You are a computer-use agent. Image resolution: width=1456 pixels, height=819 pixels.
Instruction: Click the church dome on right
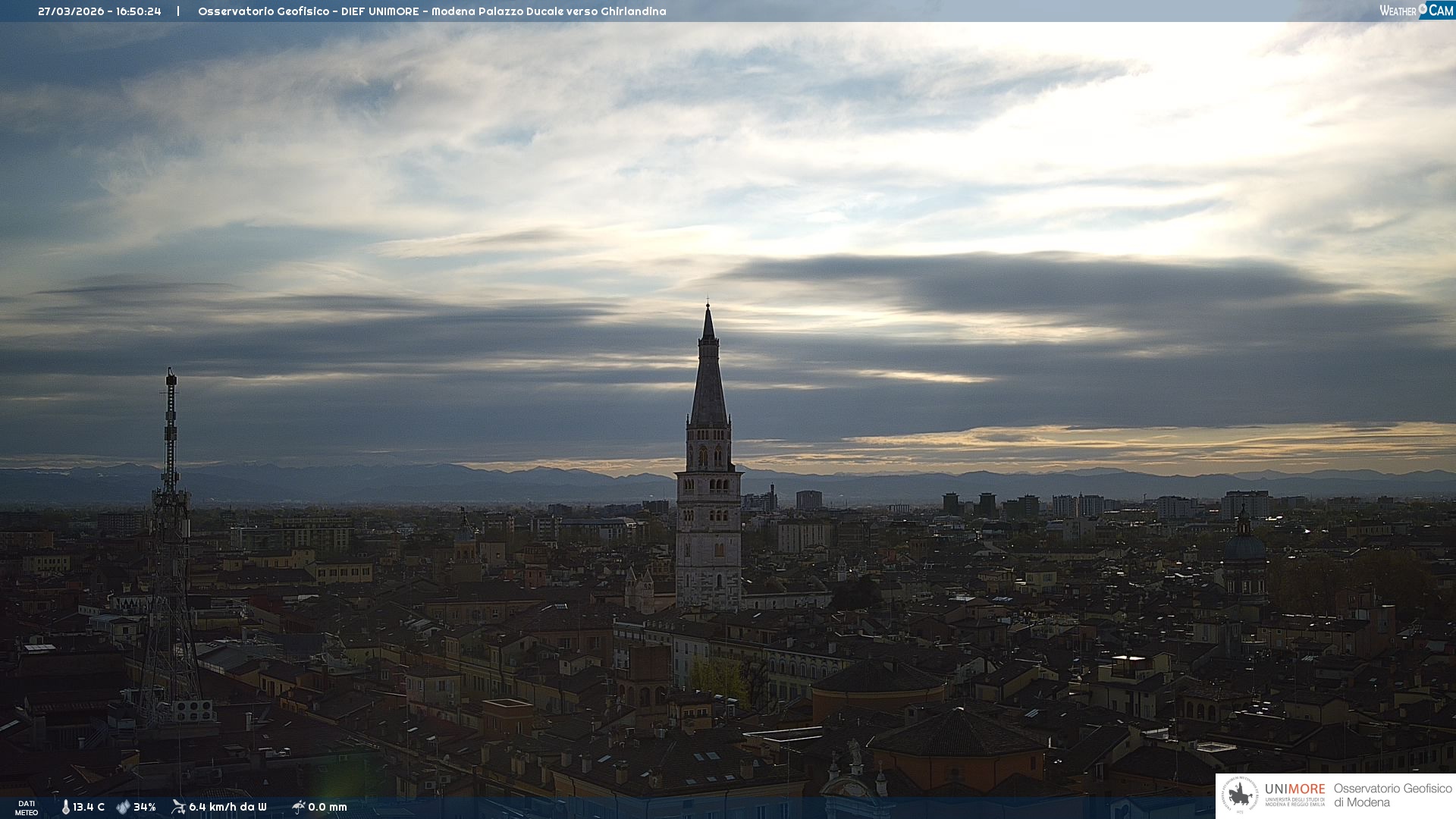pos(1244,548)
